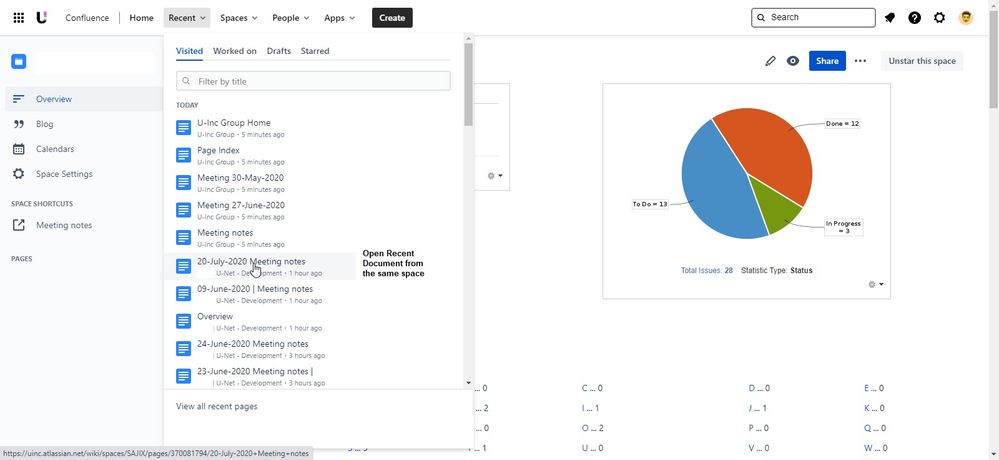Click the blue space icon in sidebar
999x460 pixels.
click(18, 62)
